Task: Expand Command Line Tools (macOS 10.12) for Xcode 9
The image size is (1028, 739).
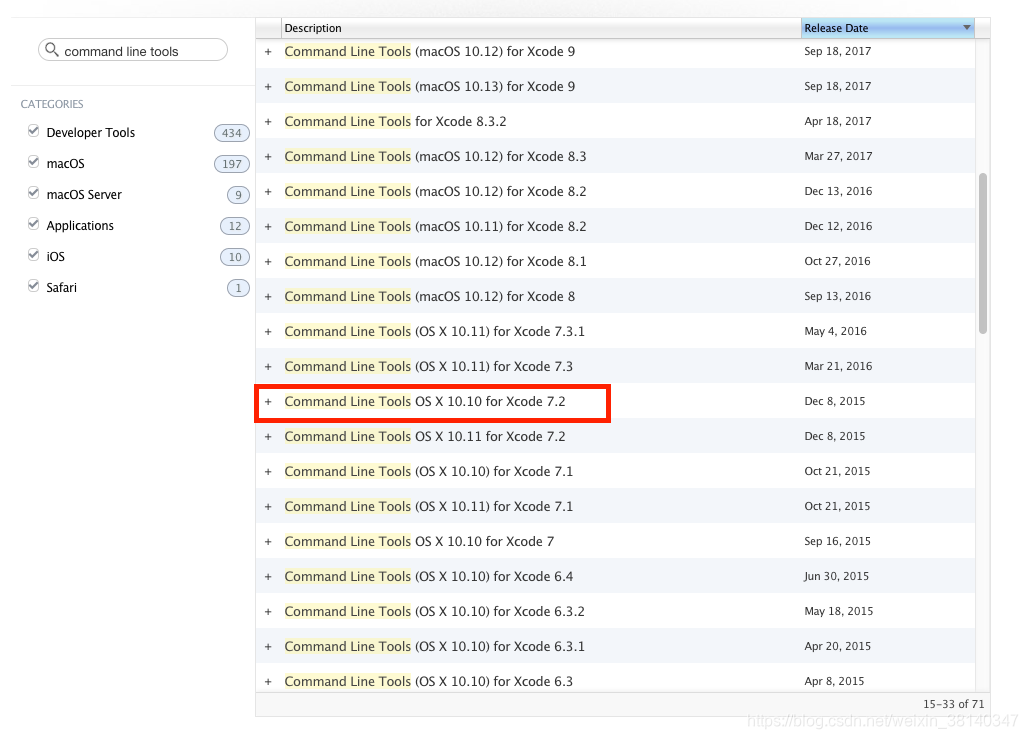Action: 268,52
